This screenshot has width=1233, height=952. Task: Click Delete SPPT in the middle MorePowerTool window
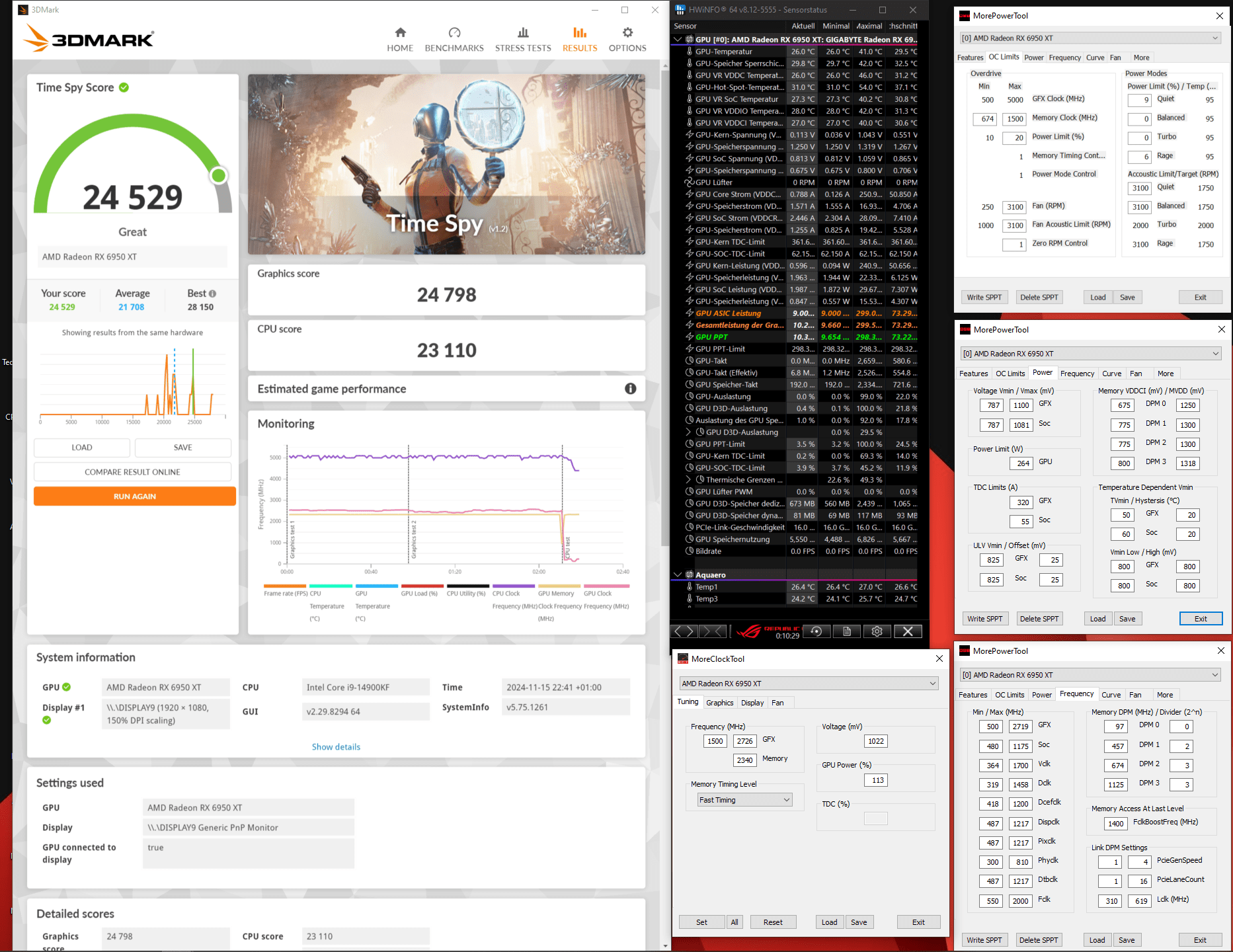tap(1039, 619)
